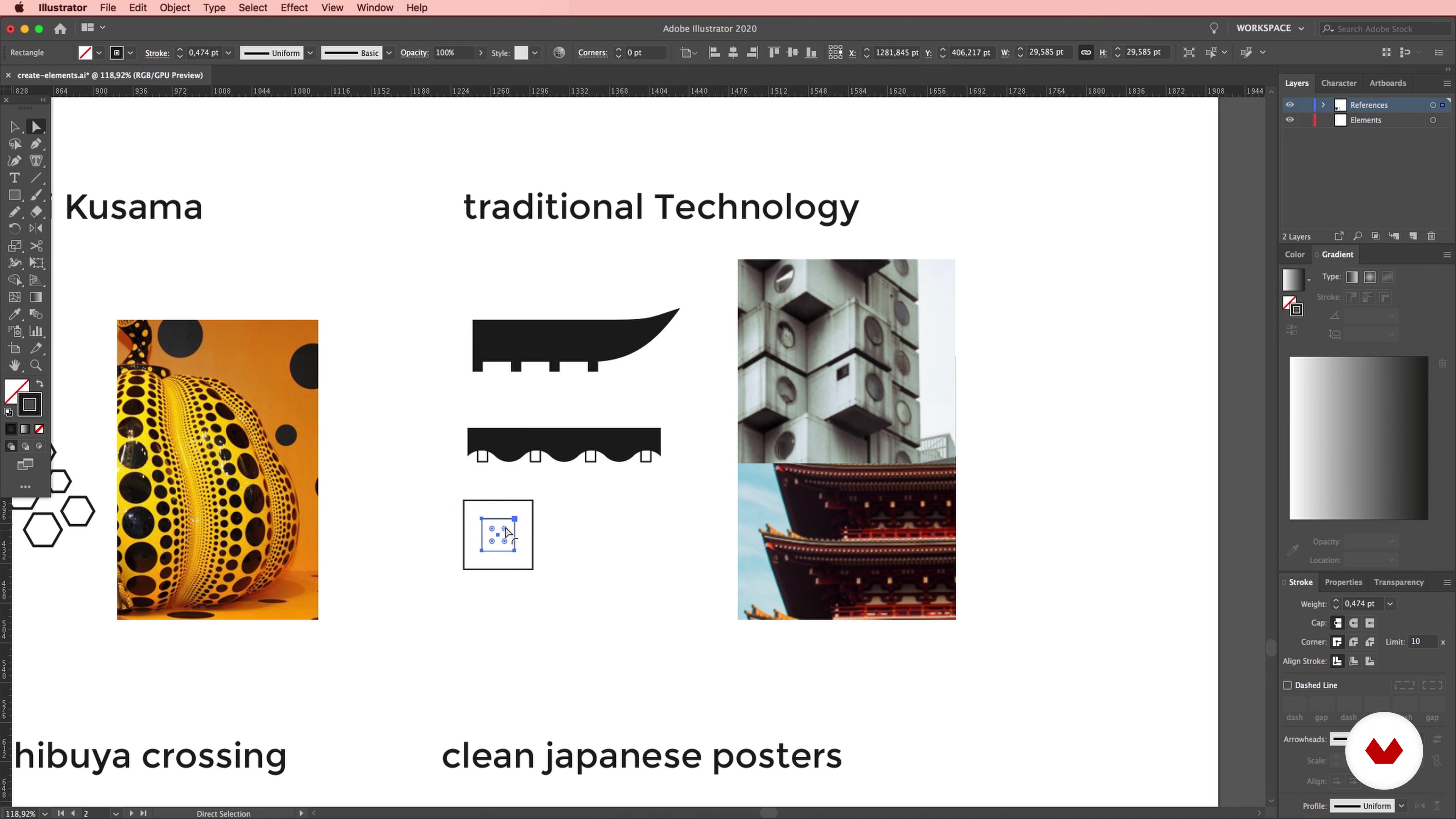Select Align Stroke to Inside option

pos(1354,661)
